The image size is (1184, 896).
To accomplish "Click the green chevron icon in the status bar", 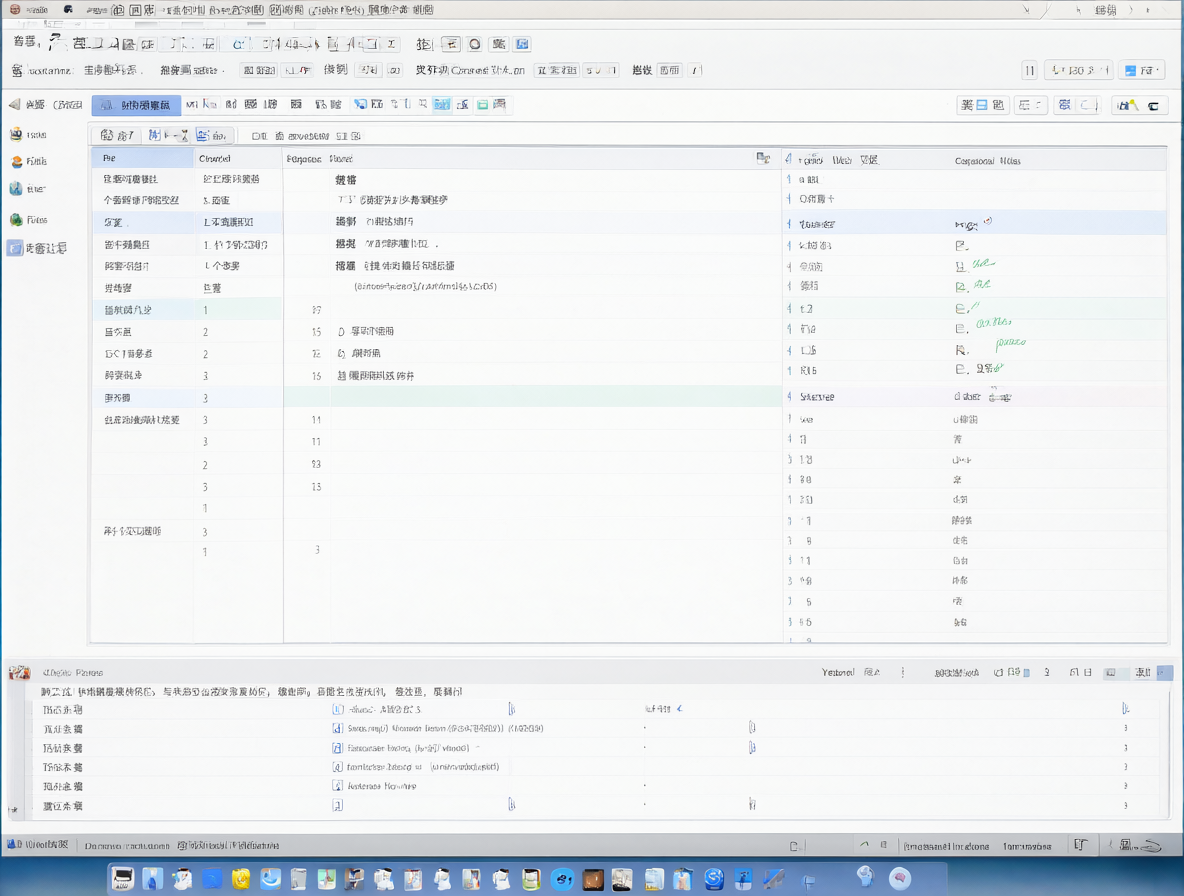I will point(864,845).
